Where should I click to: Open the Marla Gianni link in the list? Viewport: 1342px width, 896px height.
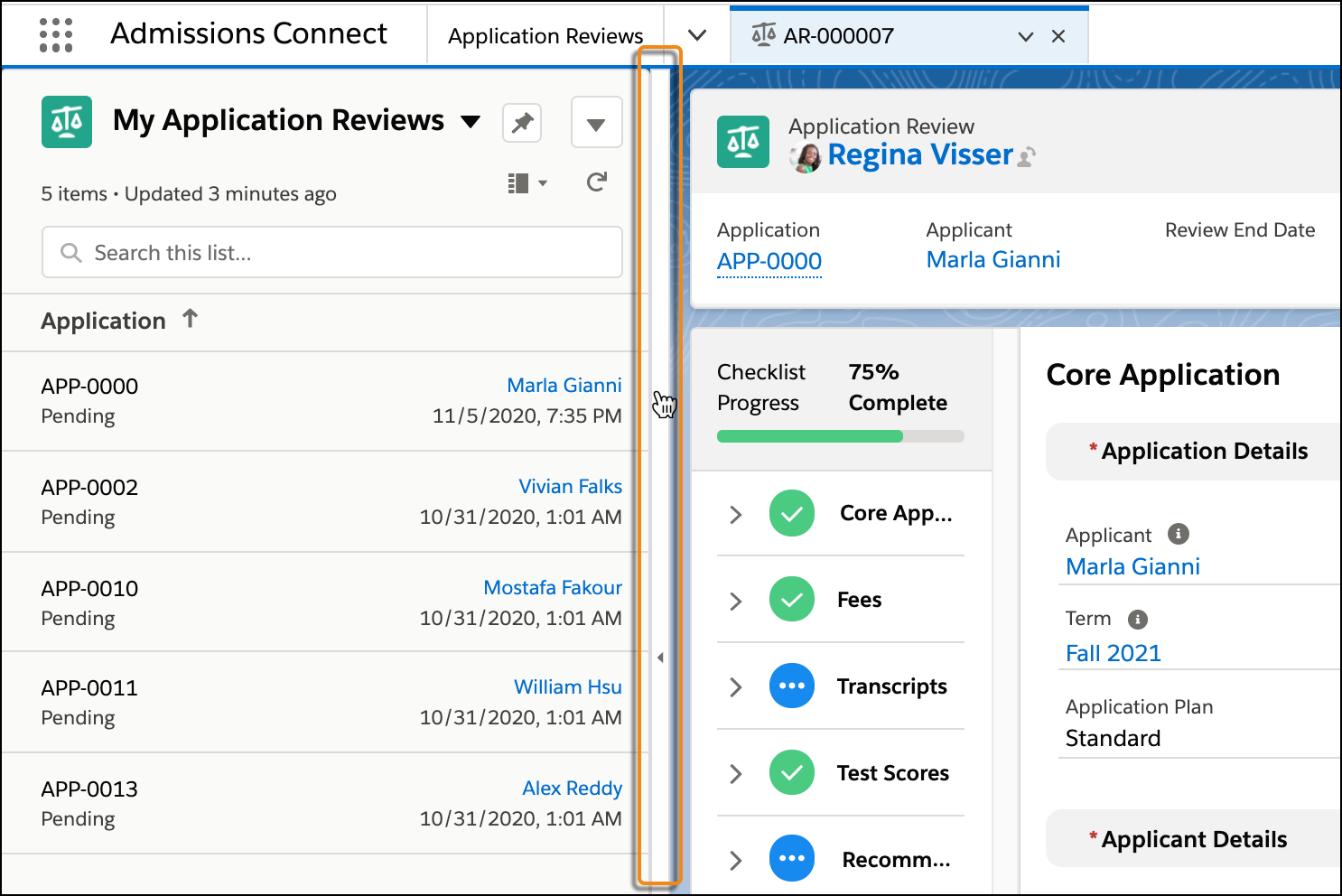click(564, 385)
